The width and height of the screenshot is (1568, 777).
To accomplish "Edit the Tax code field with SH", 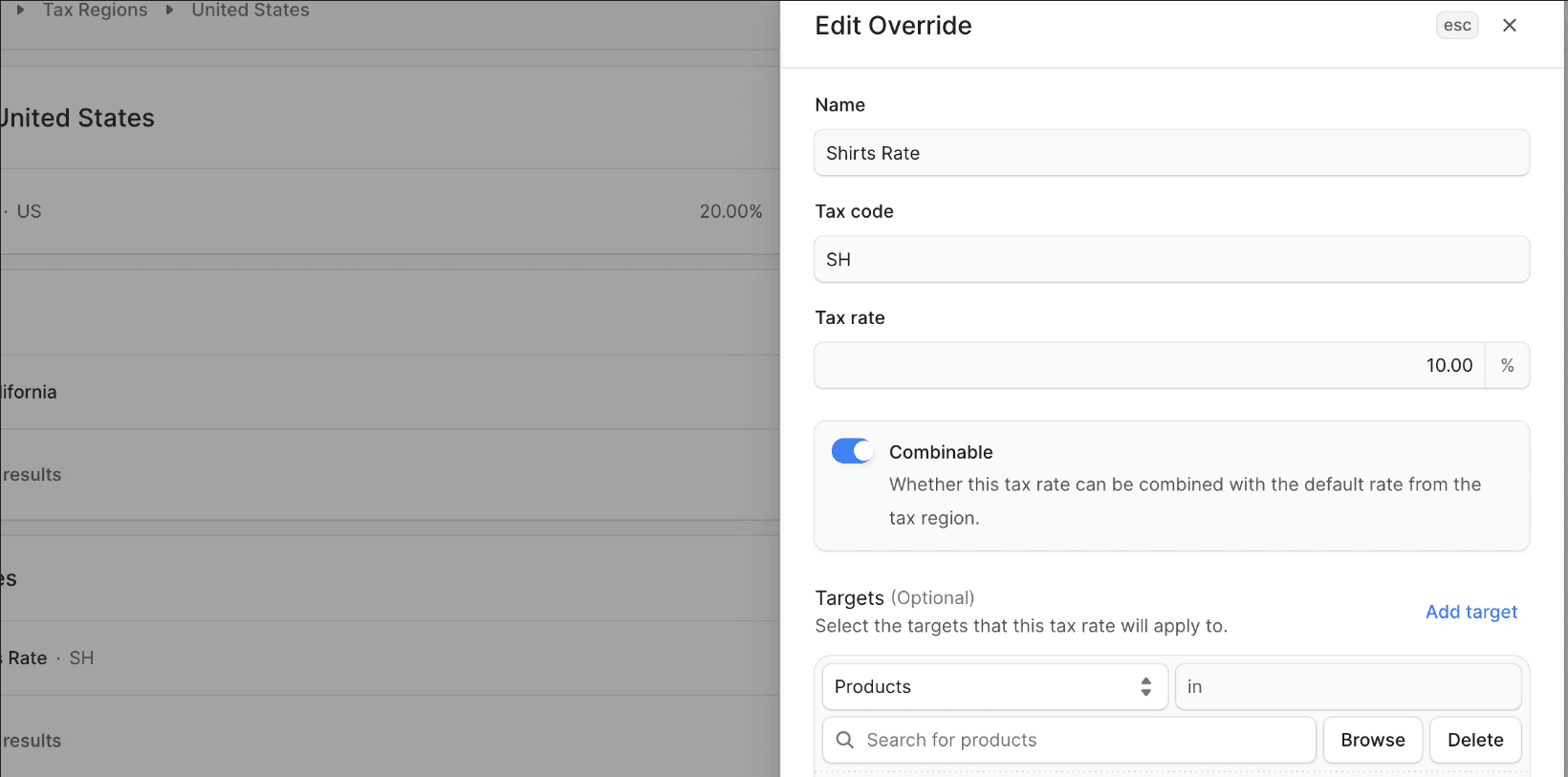I will pyautogui.click(x=1172, y=259).
